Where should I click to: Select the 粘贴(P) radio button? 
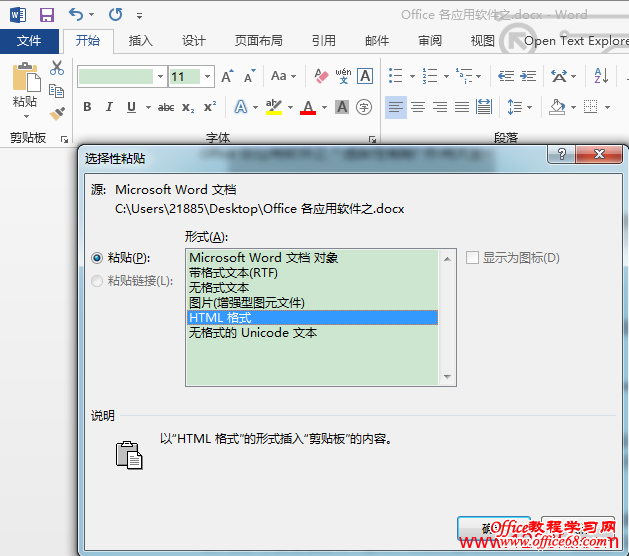tap(97, 258)
